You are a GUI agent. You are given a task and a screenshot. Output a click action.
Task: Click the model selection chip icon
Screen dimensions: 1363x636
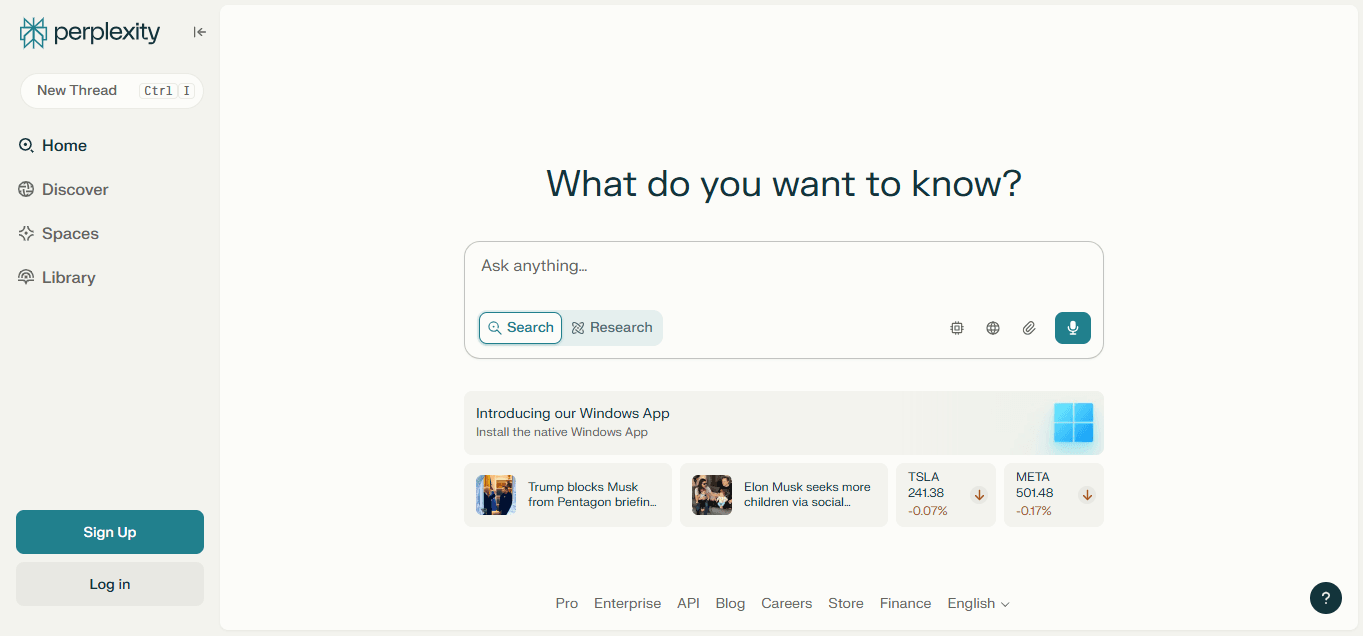[957, 328]
